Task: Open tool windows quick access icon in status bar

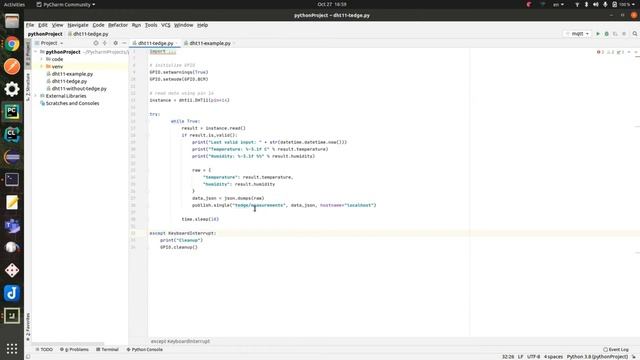Action: (x=28, y=356)
